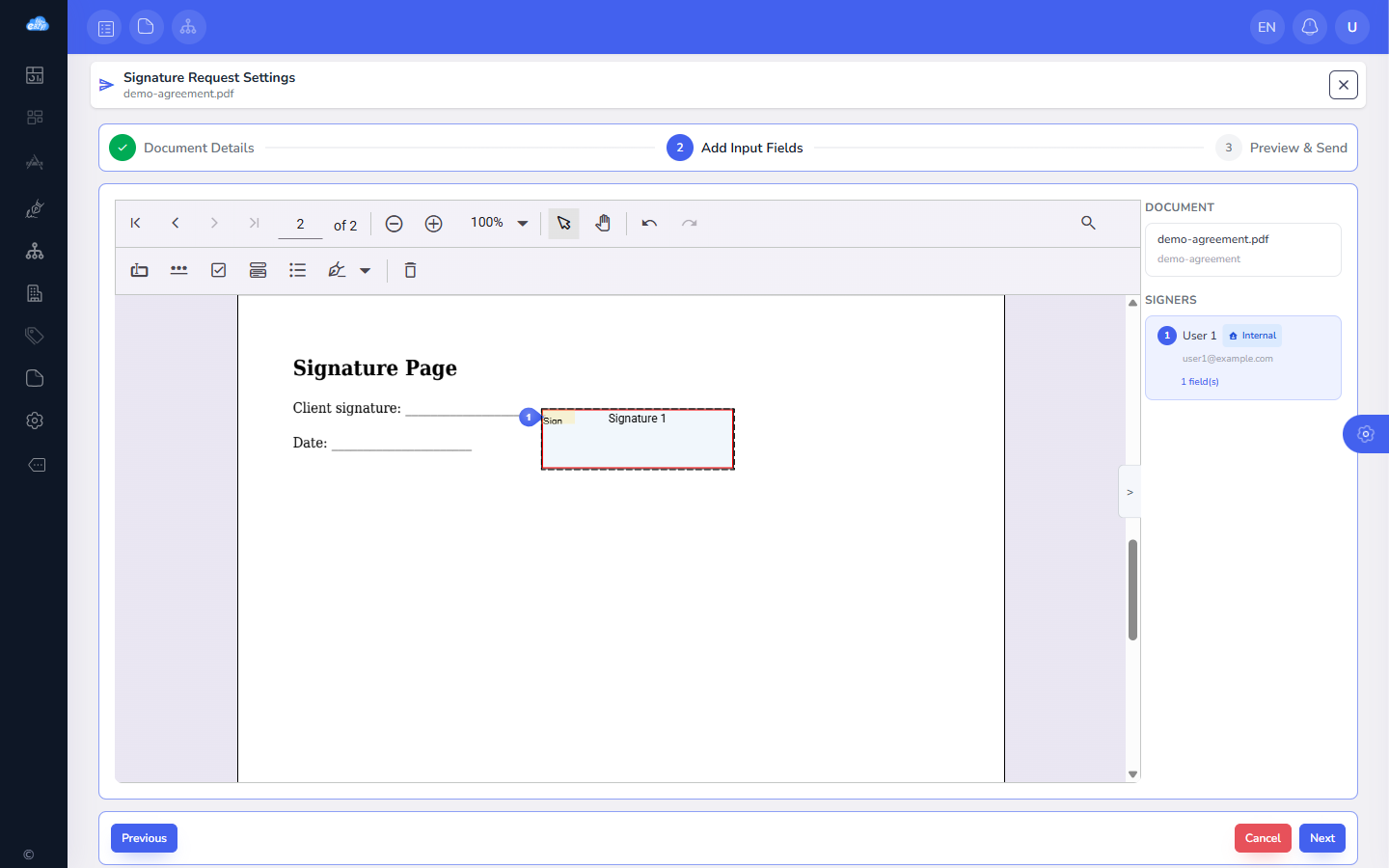Zoom out of the document
This screenshot has width=1389, height=868.
(x=394, y=224)
